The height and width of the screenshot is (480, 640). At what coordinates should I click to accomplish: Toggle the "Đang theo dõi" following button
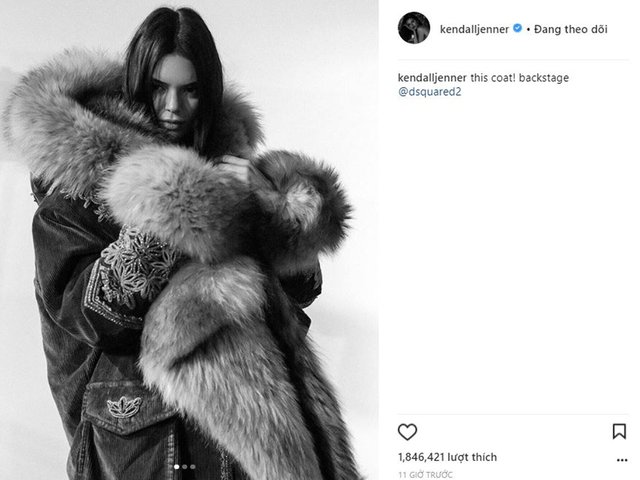[x=571, y=29]
